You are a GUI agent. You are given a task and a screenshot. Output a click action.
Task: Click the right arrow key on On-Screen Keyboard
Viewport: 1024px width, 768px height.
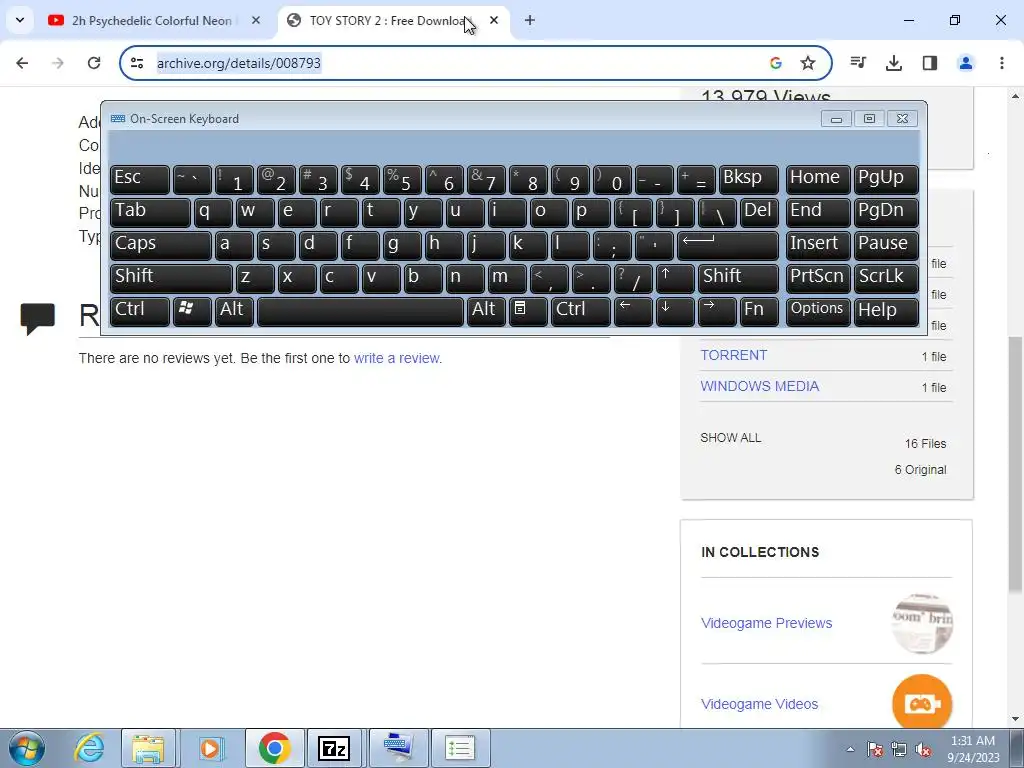coord(717,310)
